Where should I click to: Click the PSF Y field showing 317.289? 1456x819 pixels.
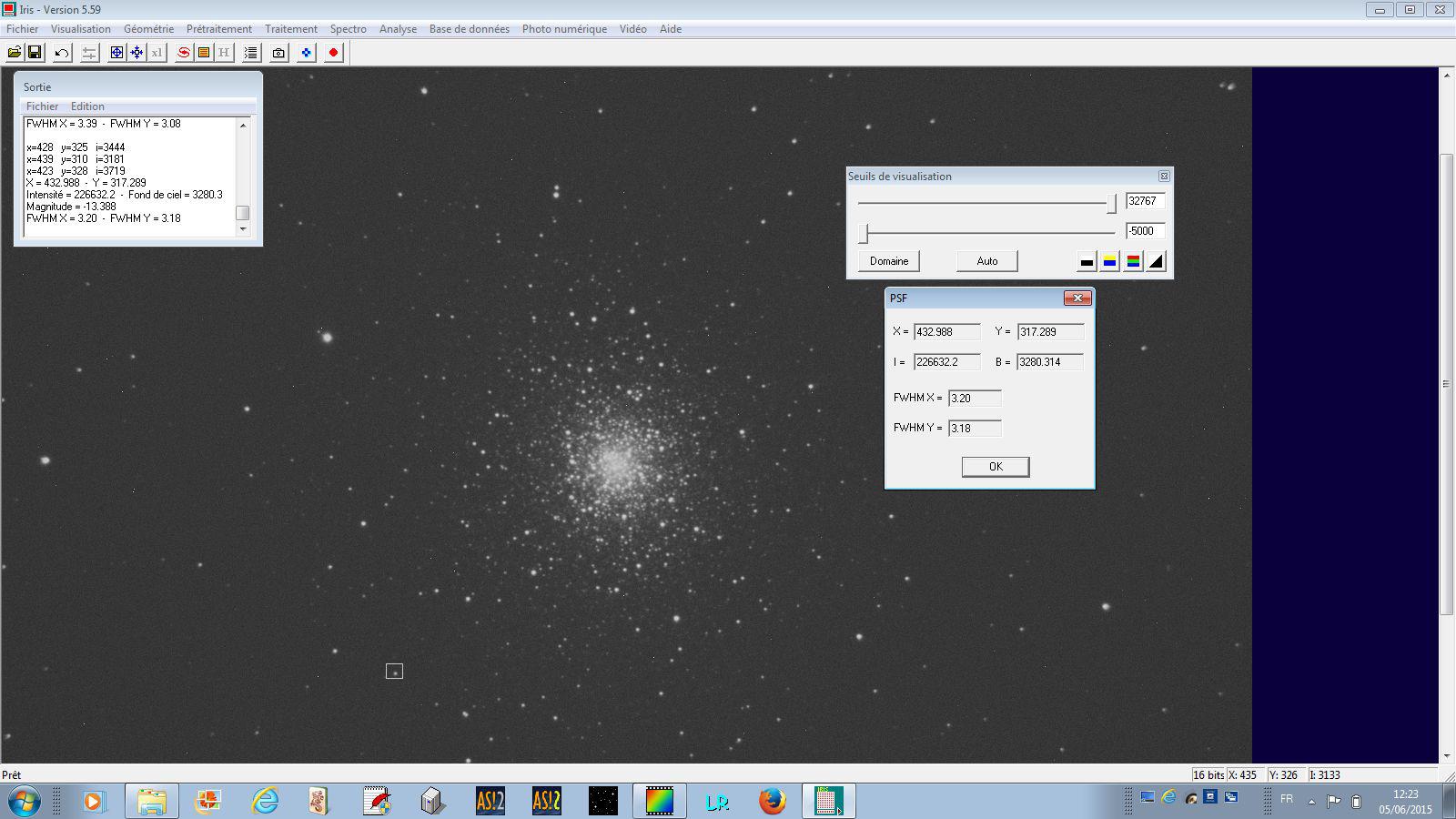pos(1050,332)
